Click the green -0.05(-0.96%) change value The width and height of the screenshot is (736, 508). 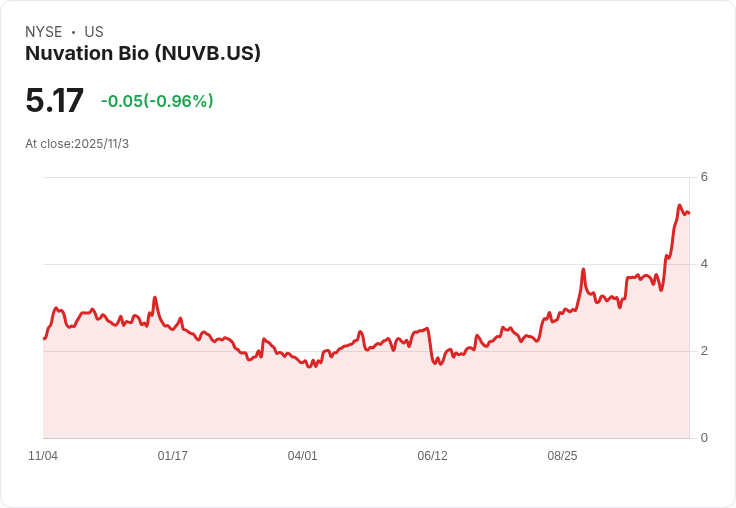tap(157, 101)
